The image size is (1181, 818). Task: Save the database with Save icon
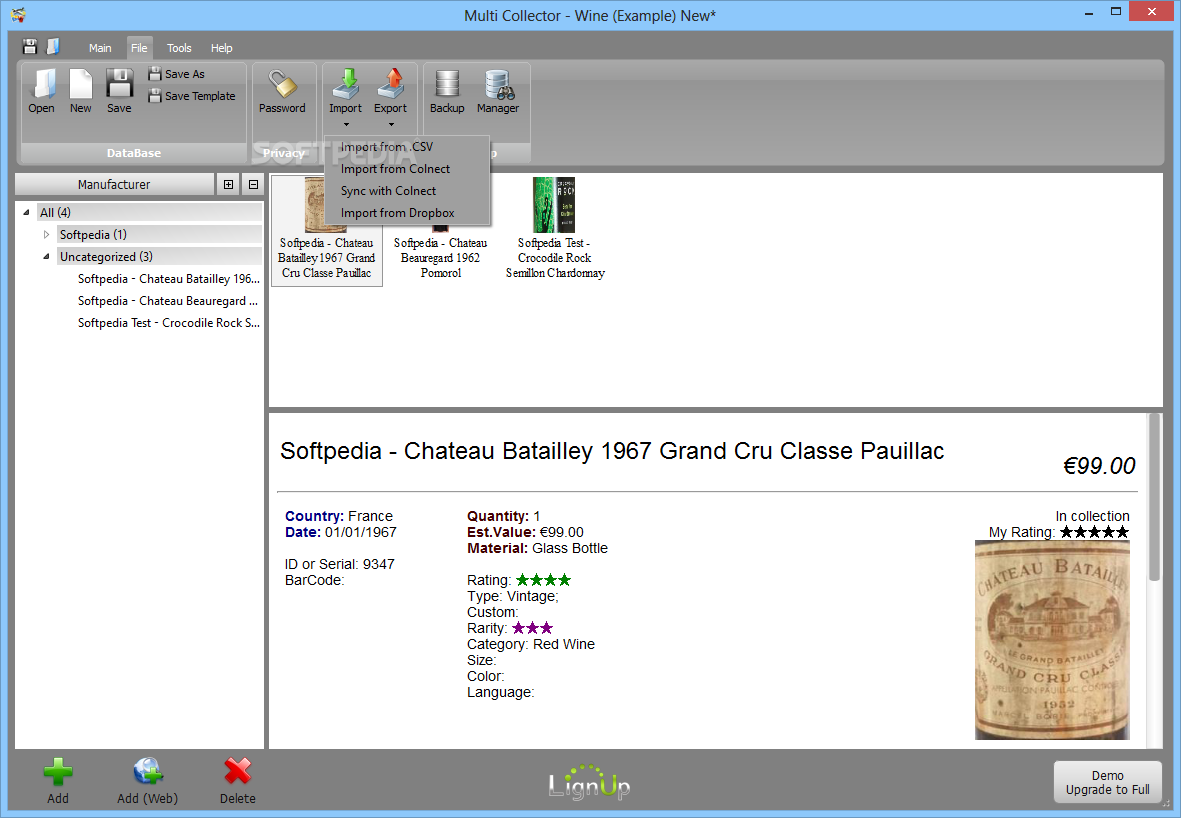click(x=119, y=90)
